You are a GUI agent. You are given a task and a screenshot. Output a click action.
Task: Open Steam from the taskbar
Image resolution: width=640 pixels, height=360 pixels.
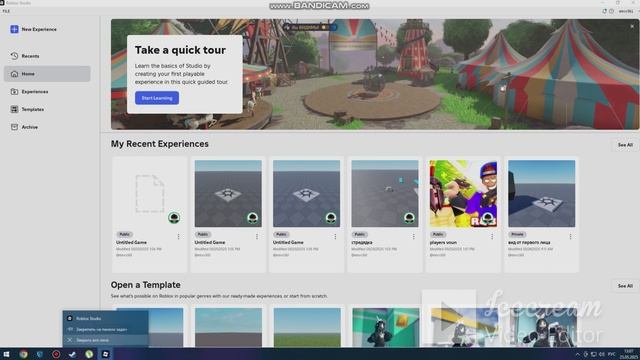point(72,354)
